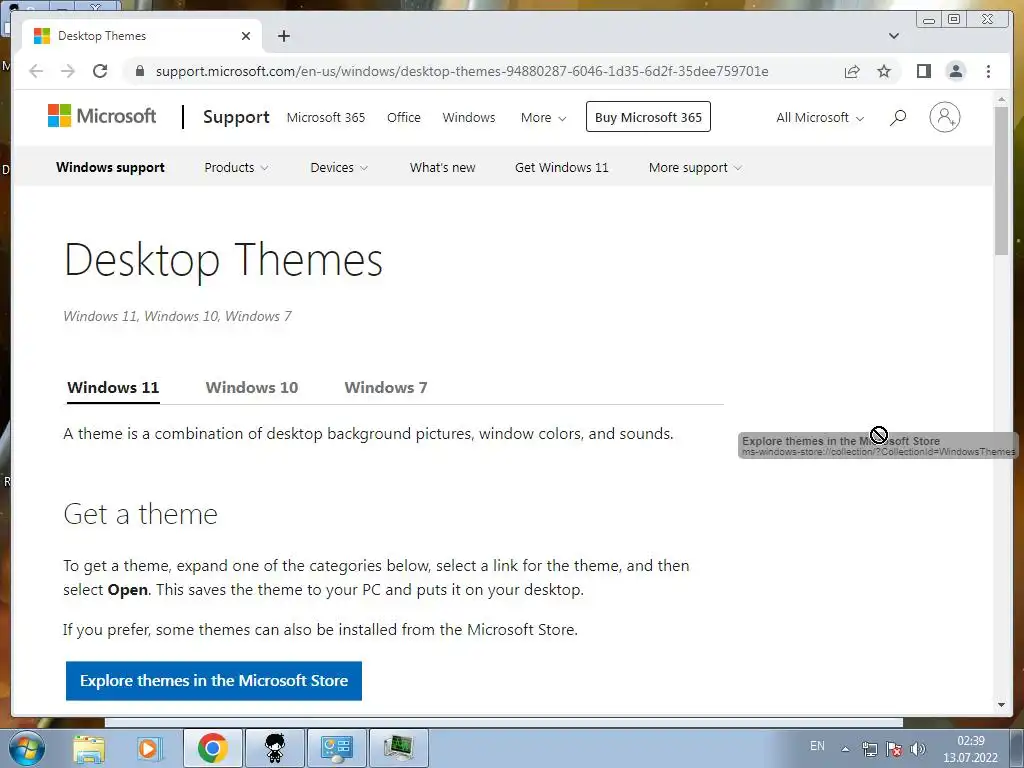
Task: Click the Chrome taskbar icon
Action: (x=213, y=748)
